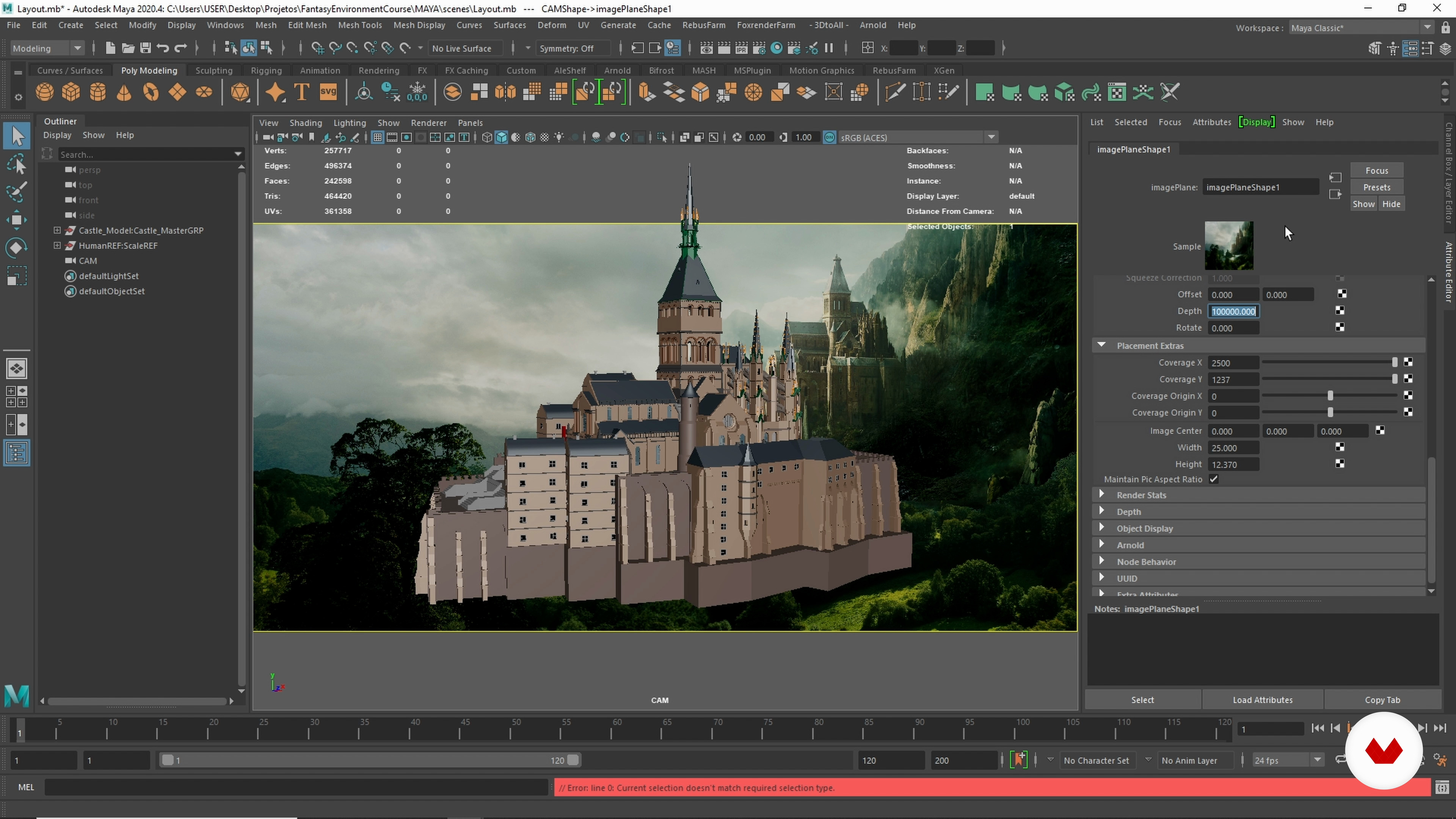Click the Pause Viewport 2.0 icon
Screen dimensions: 1456x819
point(829,48)
